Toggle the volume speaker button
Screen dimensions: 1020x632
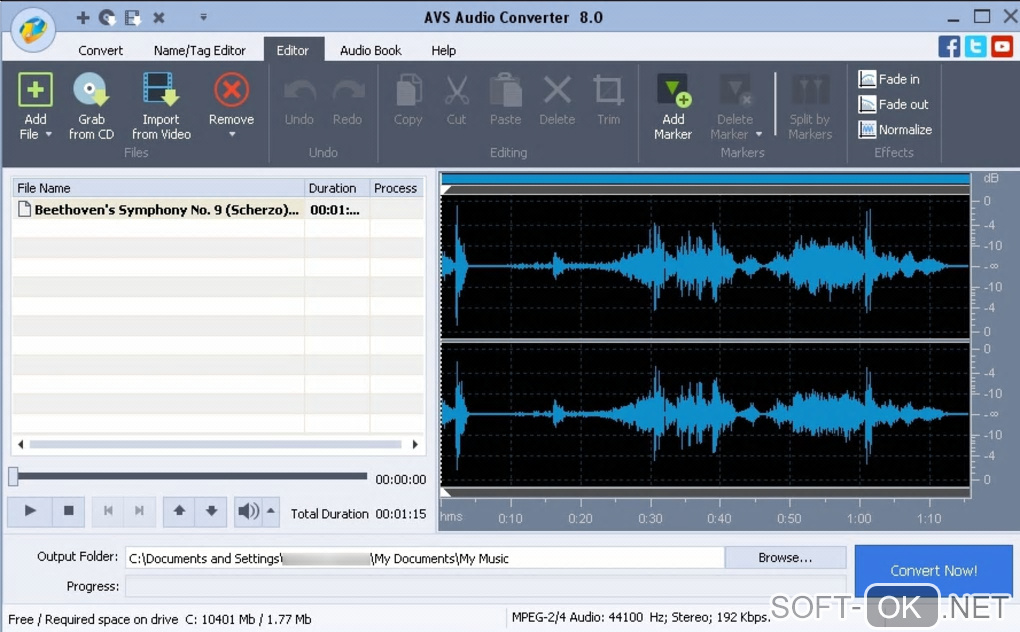point(248,511)
